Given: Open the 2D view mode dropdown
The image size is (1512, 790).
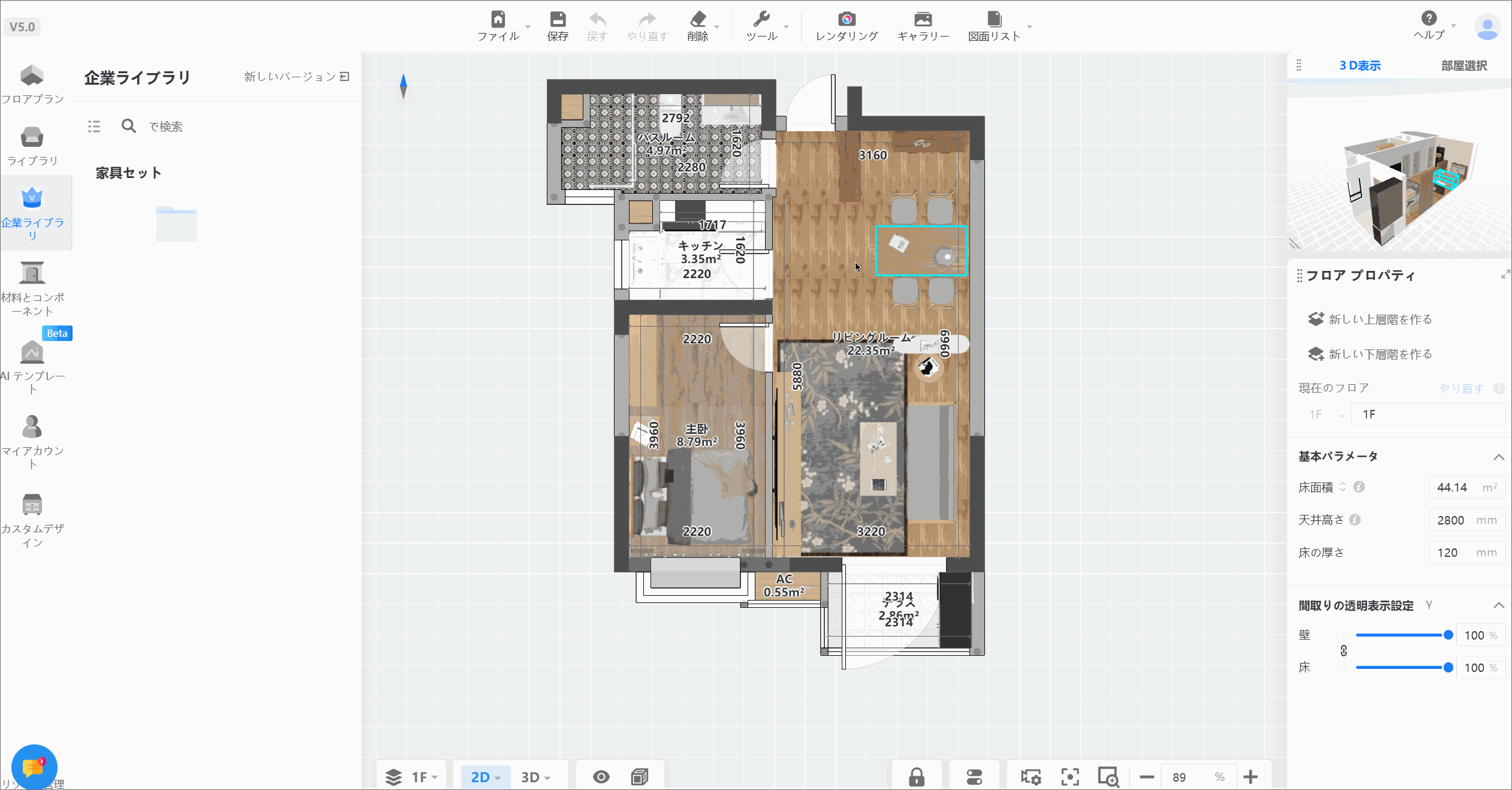Looking at the screenshot, I should click(x=486, y=777).
